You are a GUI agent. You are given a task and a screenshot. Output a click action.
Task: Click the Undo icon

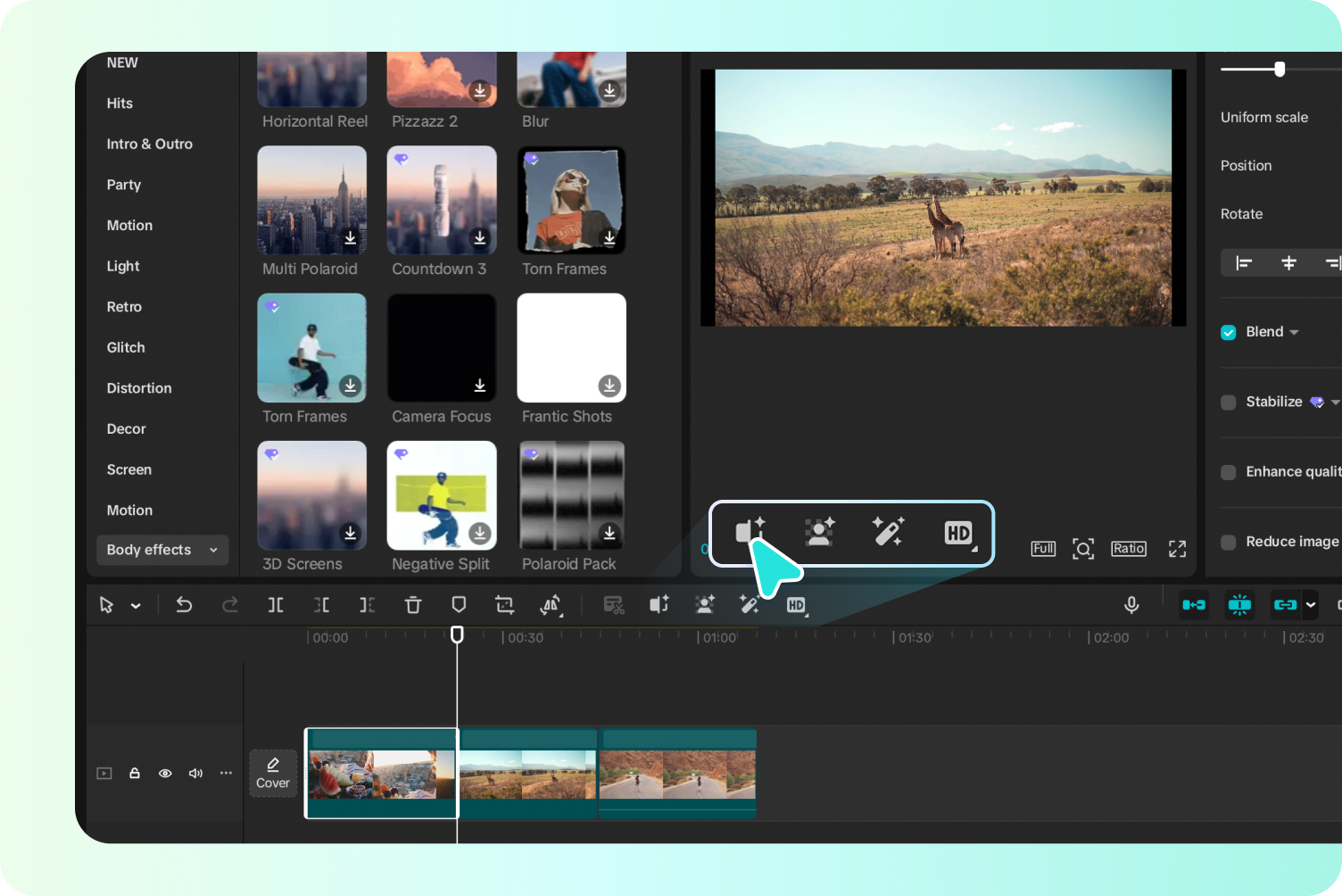185,604
